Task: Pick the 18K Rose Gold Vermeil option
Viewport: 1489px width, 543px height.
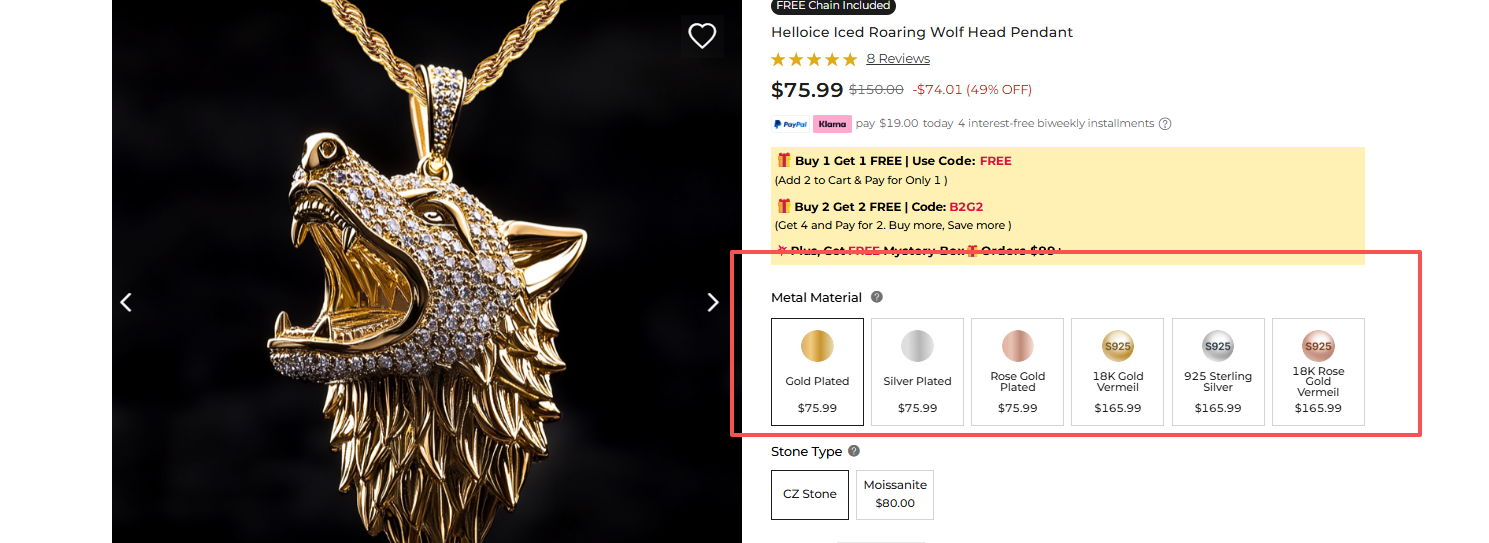Action: [x=1318, y=372]
